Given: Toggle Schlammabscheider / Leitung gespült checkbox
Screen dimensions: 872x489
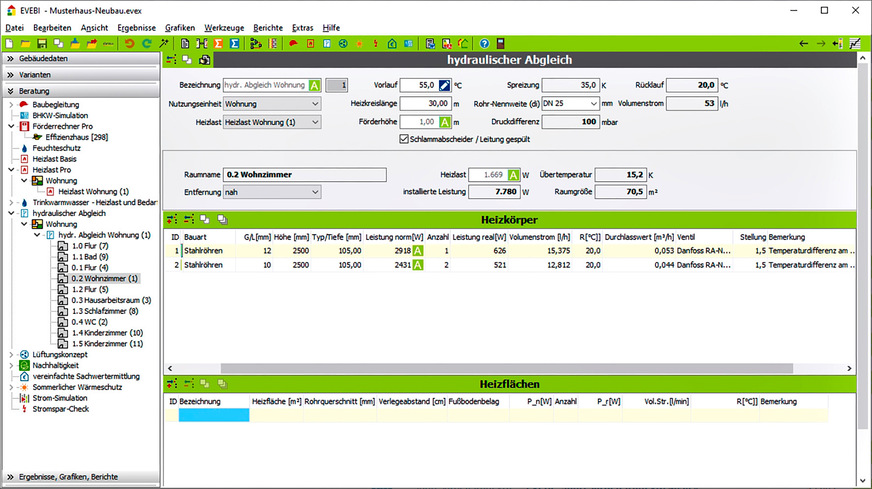Looking at the screenshot, I should [403, 140].
